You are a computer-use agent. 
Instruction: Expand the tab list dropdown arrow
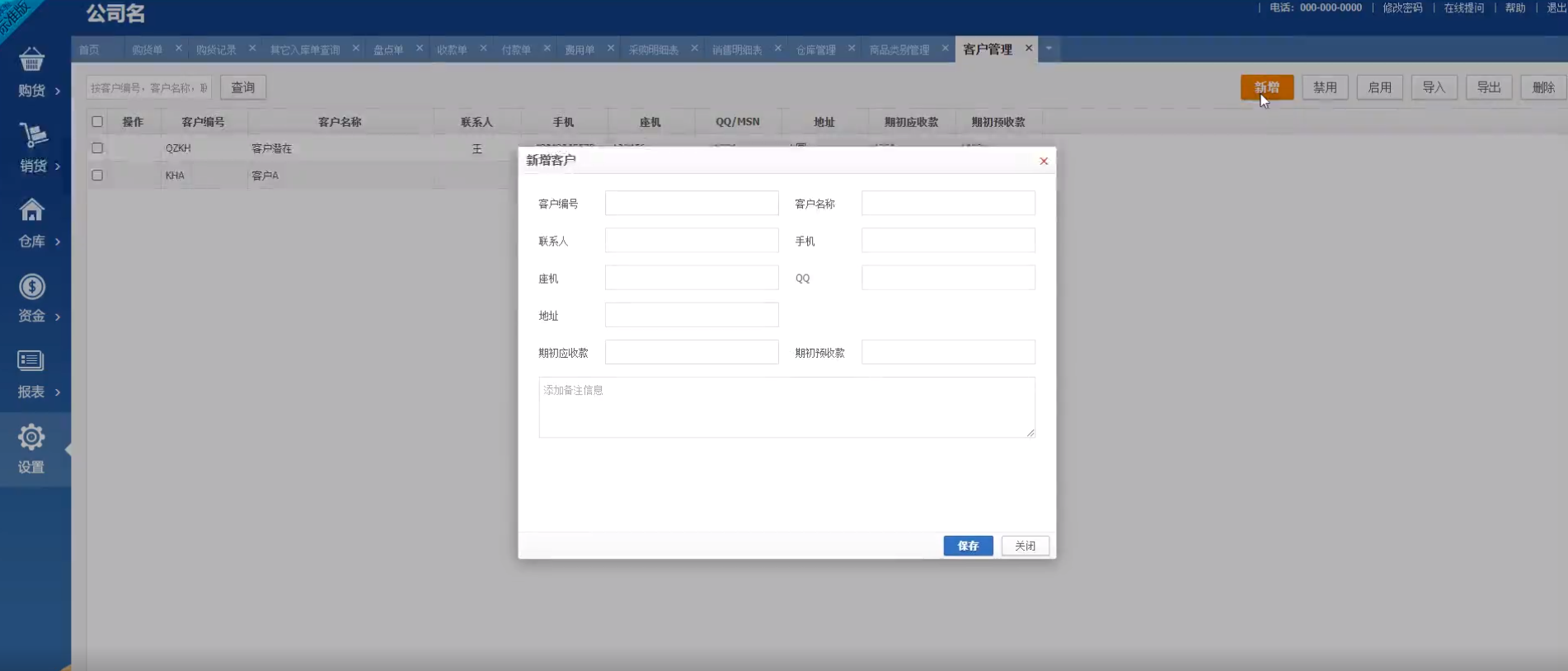pos(1049,49)
